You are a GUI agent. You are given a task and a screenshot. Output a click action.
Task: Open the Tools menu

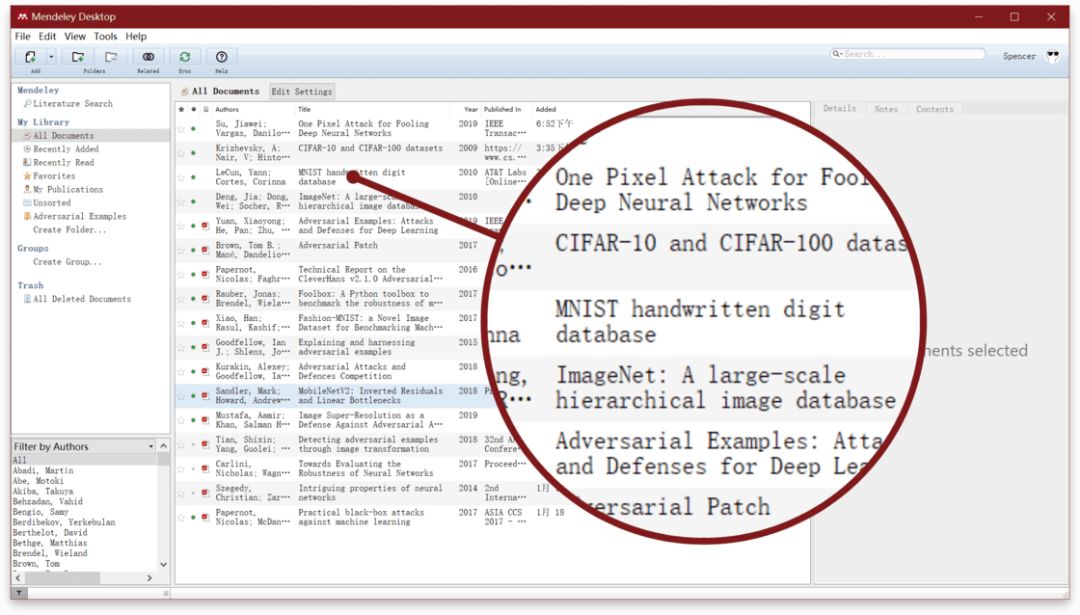click(105, 37)
